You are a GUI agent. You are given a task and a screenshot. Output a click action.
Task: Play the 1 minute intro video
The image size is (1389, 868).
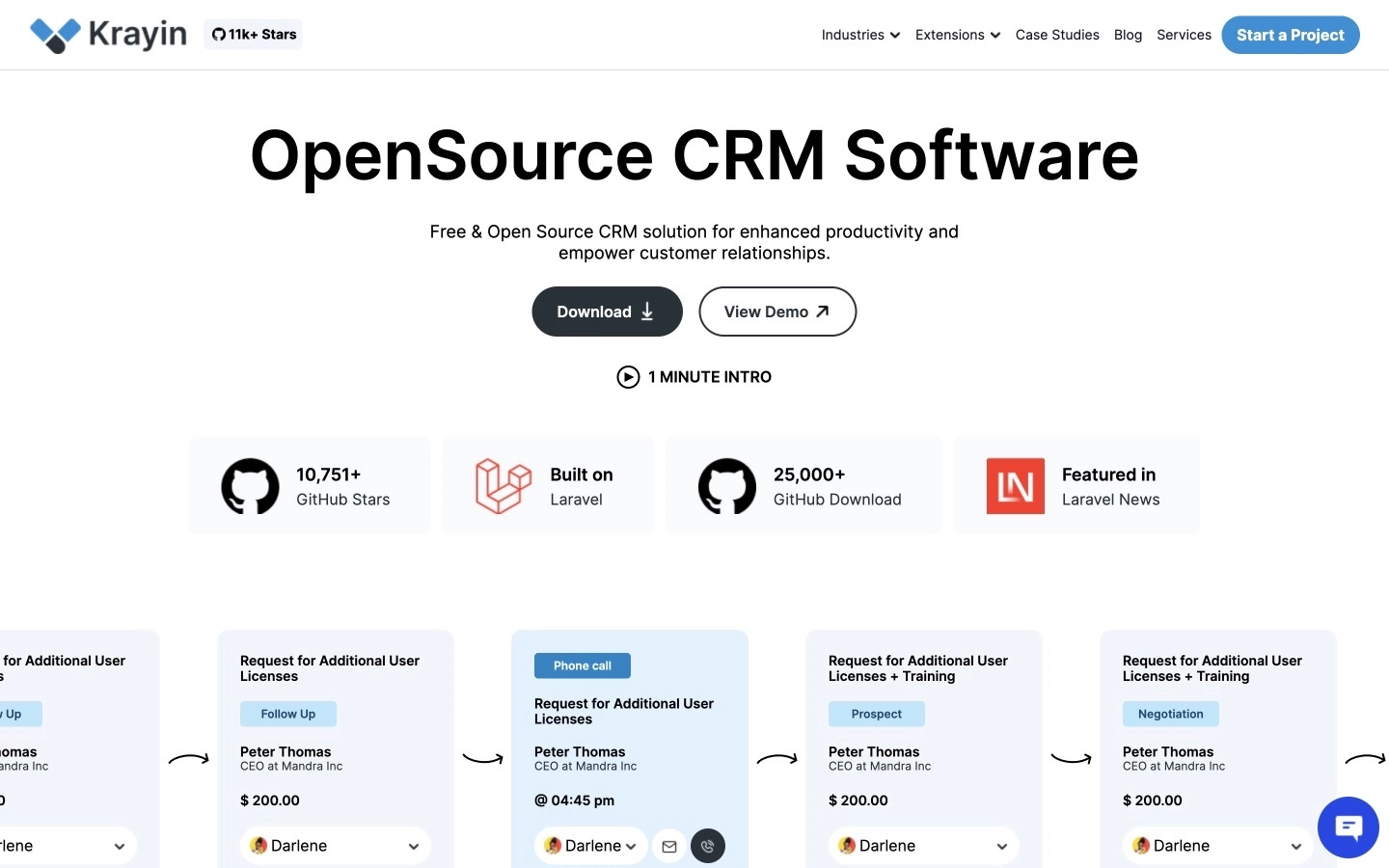coord(628,377)
